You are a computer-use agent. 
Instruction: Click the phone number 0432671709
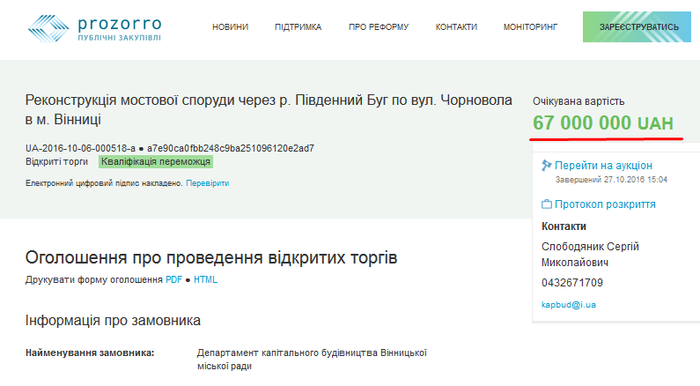click(x=572, y=282)
